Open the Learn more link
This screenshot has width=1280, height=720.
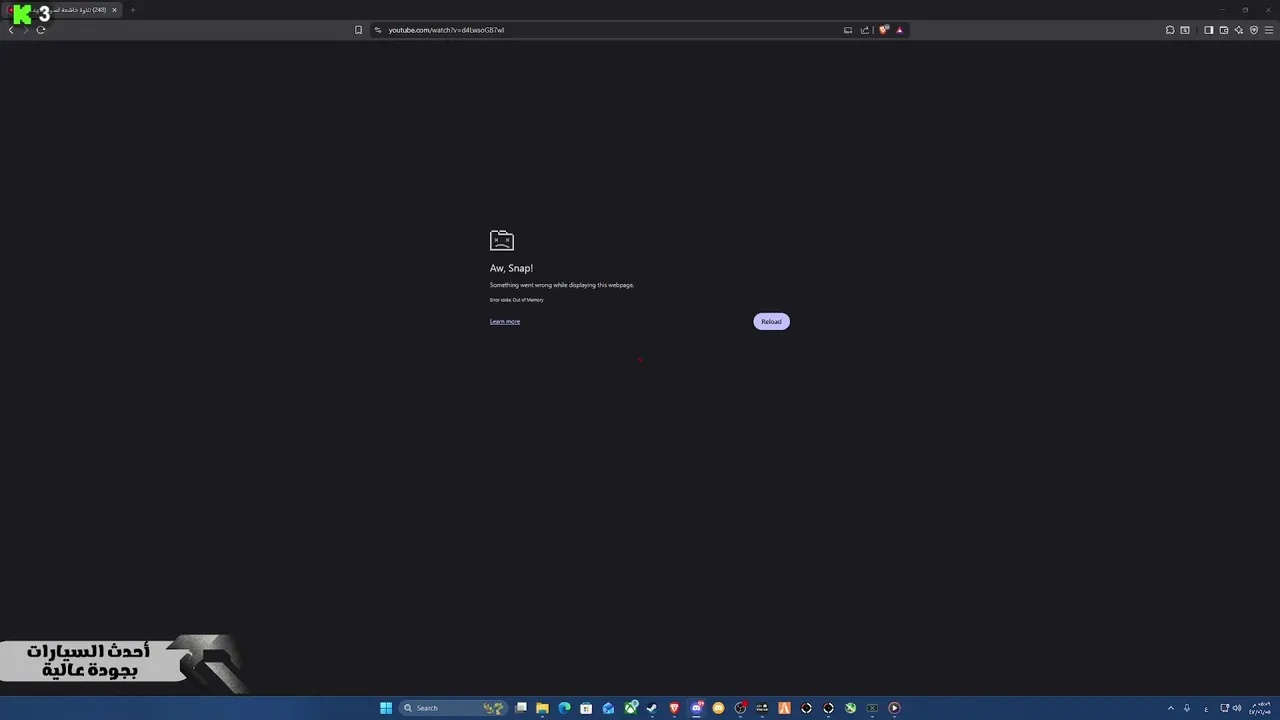(505, 321)
